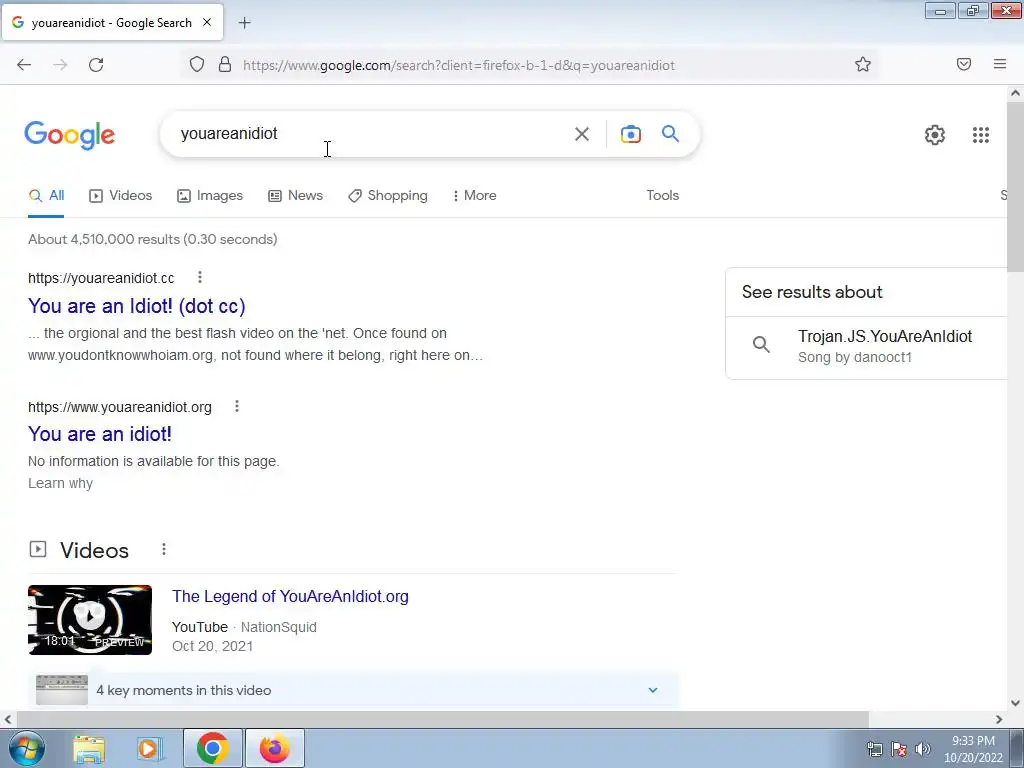Go back using the browser back arrow

pyautogui.click(x=24, y=65)
